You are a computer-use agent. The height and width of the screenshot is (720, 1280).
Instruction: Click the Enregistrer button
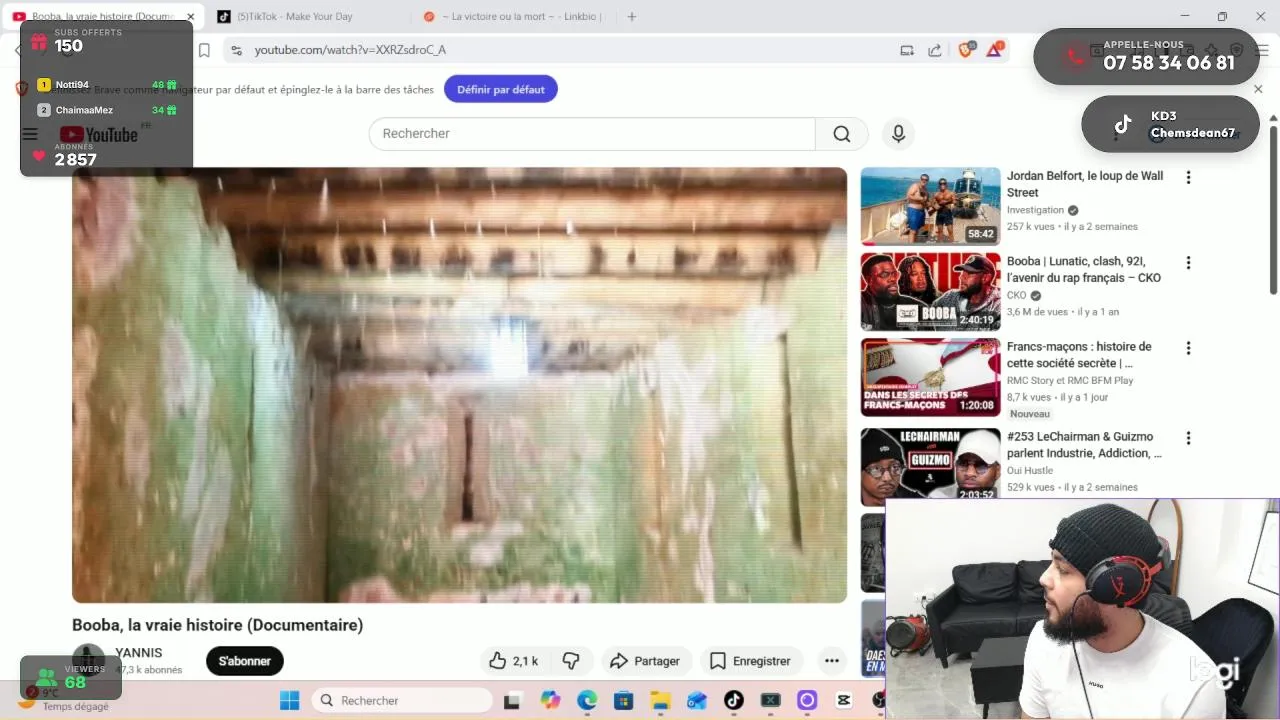(x=751, y=661)
